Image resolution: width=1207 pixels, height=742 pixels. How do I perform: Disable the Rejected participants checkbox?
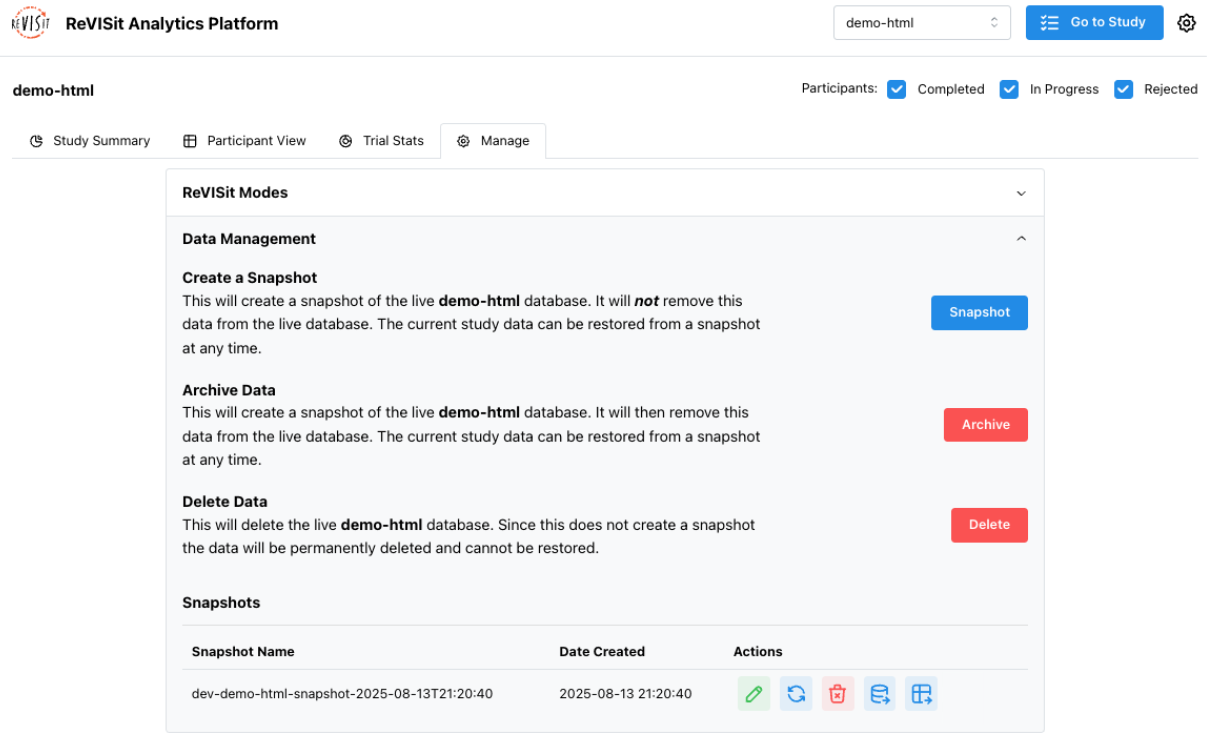tap(1123, 89)
